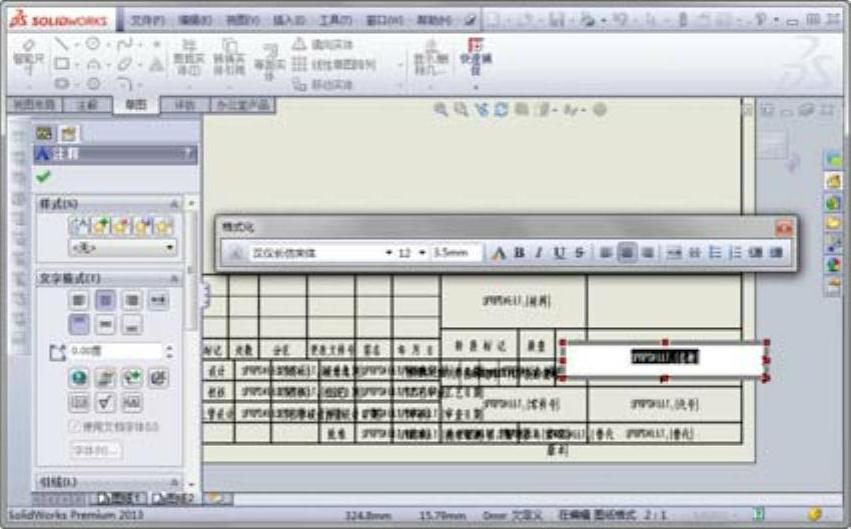Click Link to Property icon

[105, 378]
